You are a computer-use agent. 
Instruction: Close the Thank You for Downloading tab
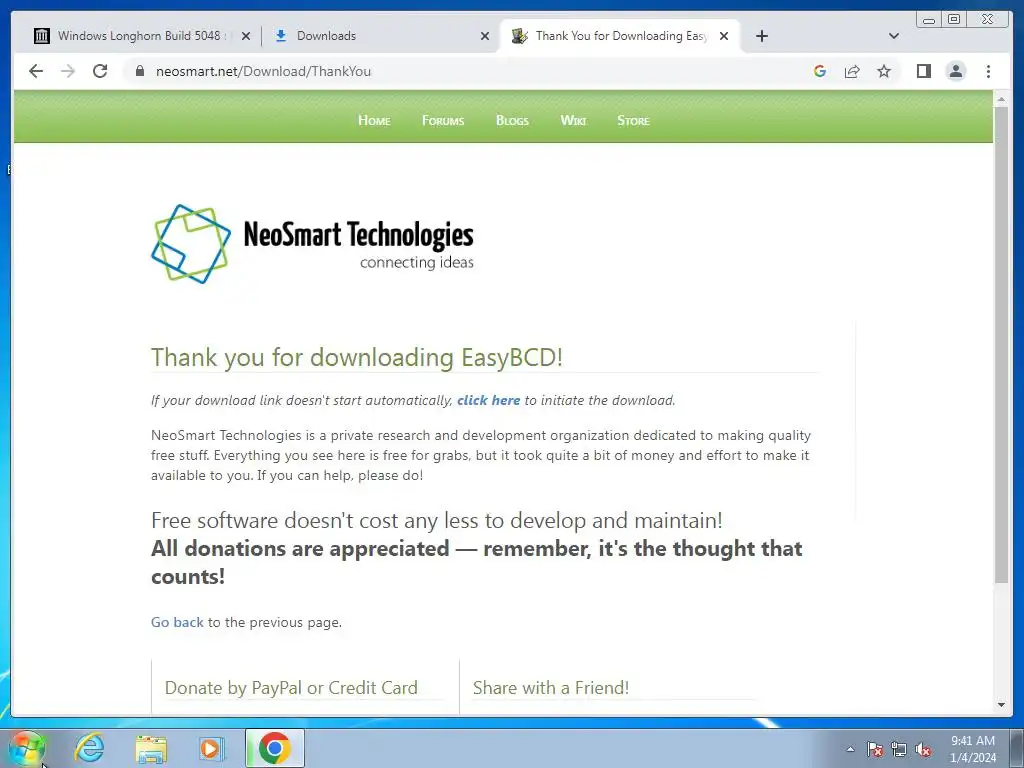(x=724, y=36)
